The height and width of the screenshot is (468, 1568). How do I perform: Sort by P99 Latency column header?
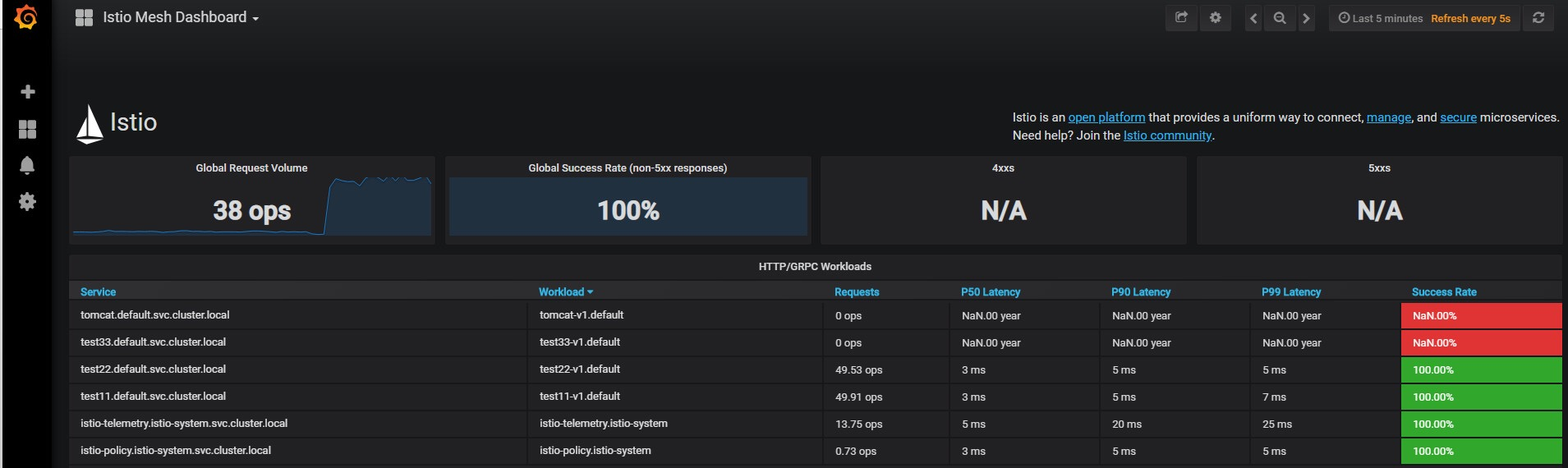pyautogui.click(x=1291, y=292)
